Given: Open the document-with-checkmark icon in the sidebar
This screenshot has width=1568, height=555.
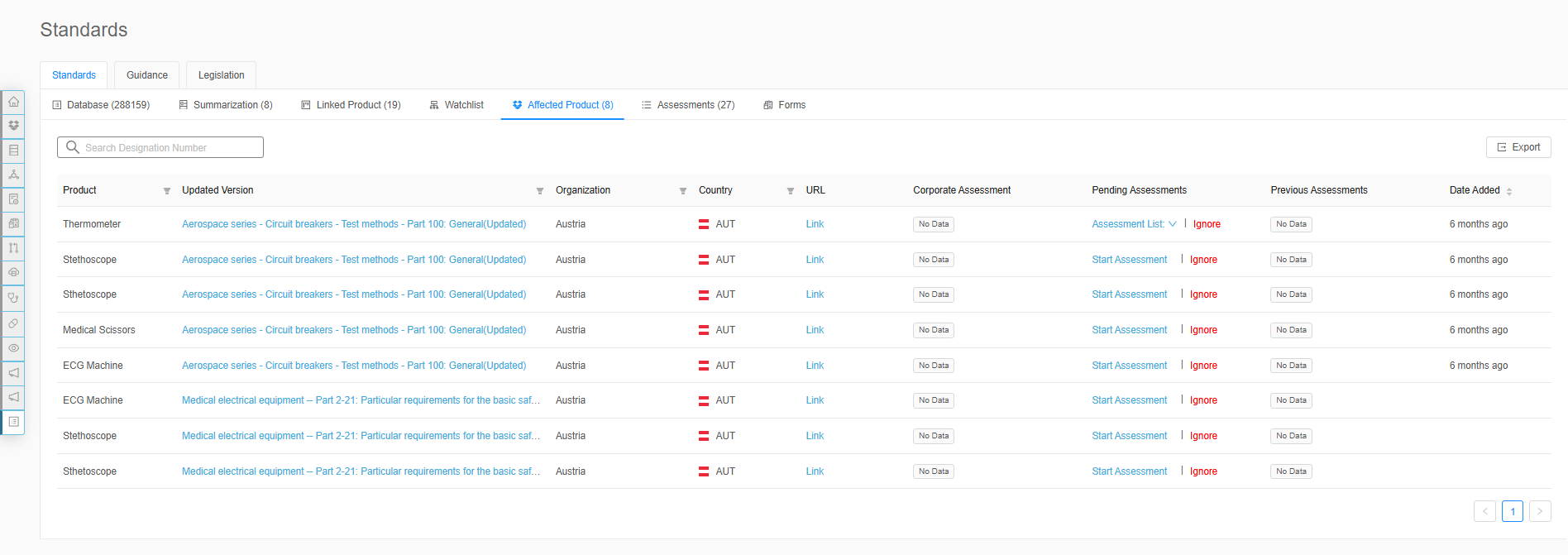Looking at the screenshot, I should [x=13, y=199].
